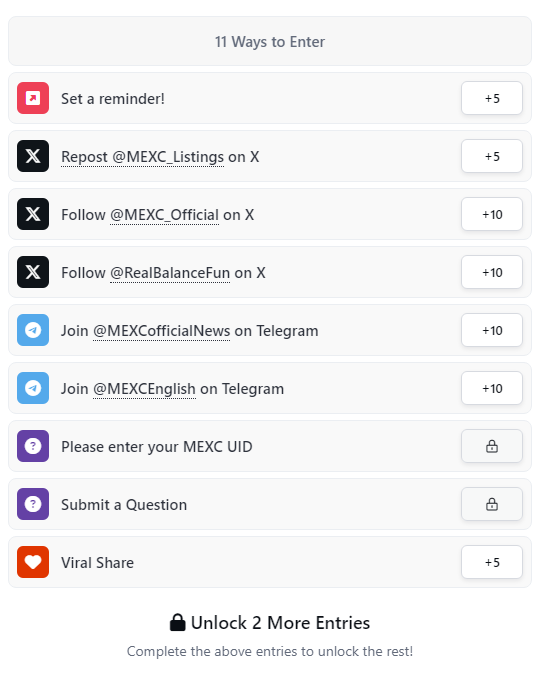Claim +5 for Set a reminder
540x683 pixels.
(492, 98)
